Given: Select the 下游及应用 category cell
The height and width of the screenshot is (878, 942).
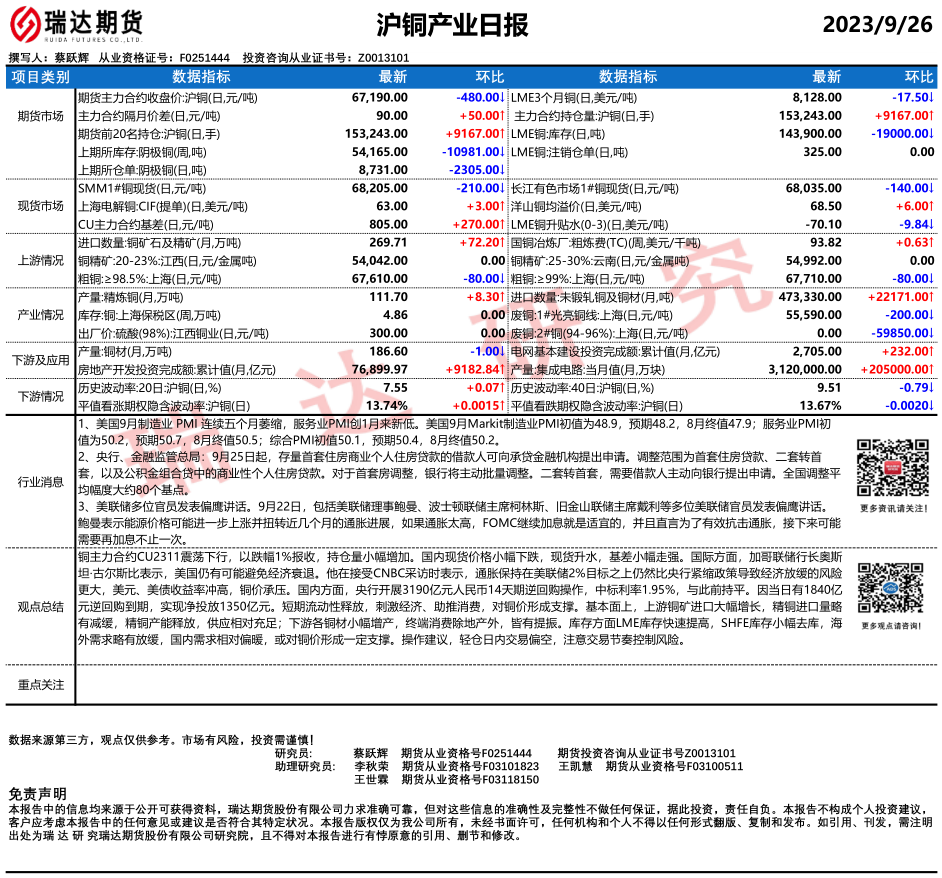Looking at the screenshot, I should point(40,360).
